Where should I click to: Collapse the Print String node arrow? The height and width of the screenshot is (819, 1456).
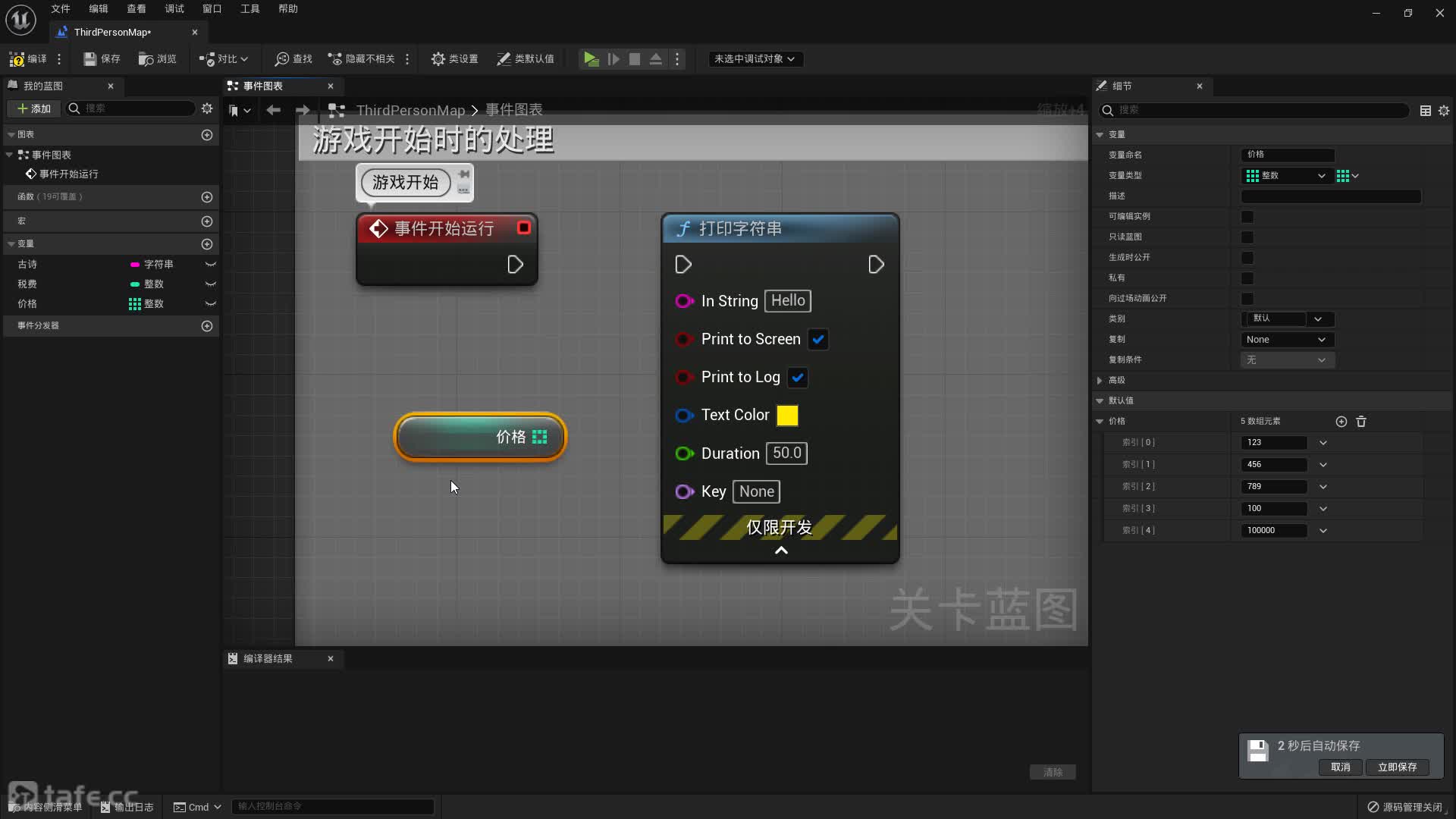point(780,550)
